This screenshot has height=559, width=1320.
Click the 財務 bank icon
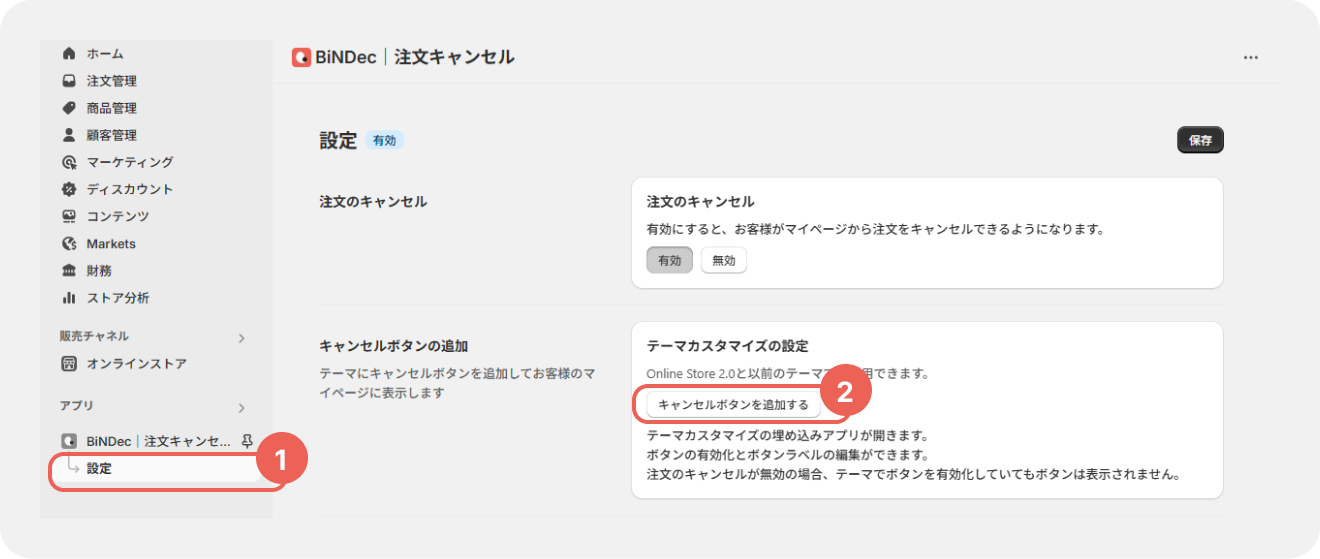(69, 271)
